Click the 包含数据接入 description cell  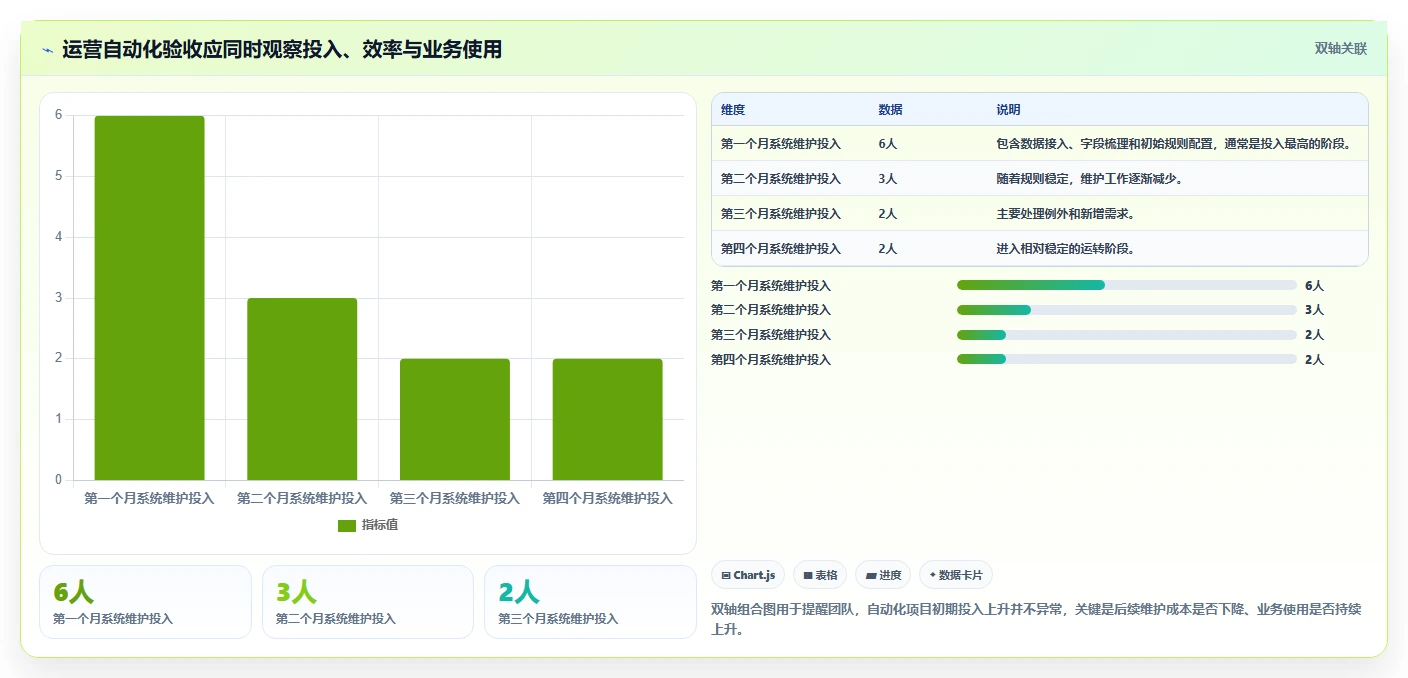click(1175, 144)
